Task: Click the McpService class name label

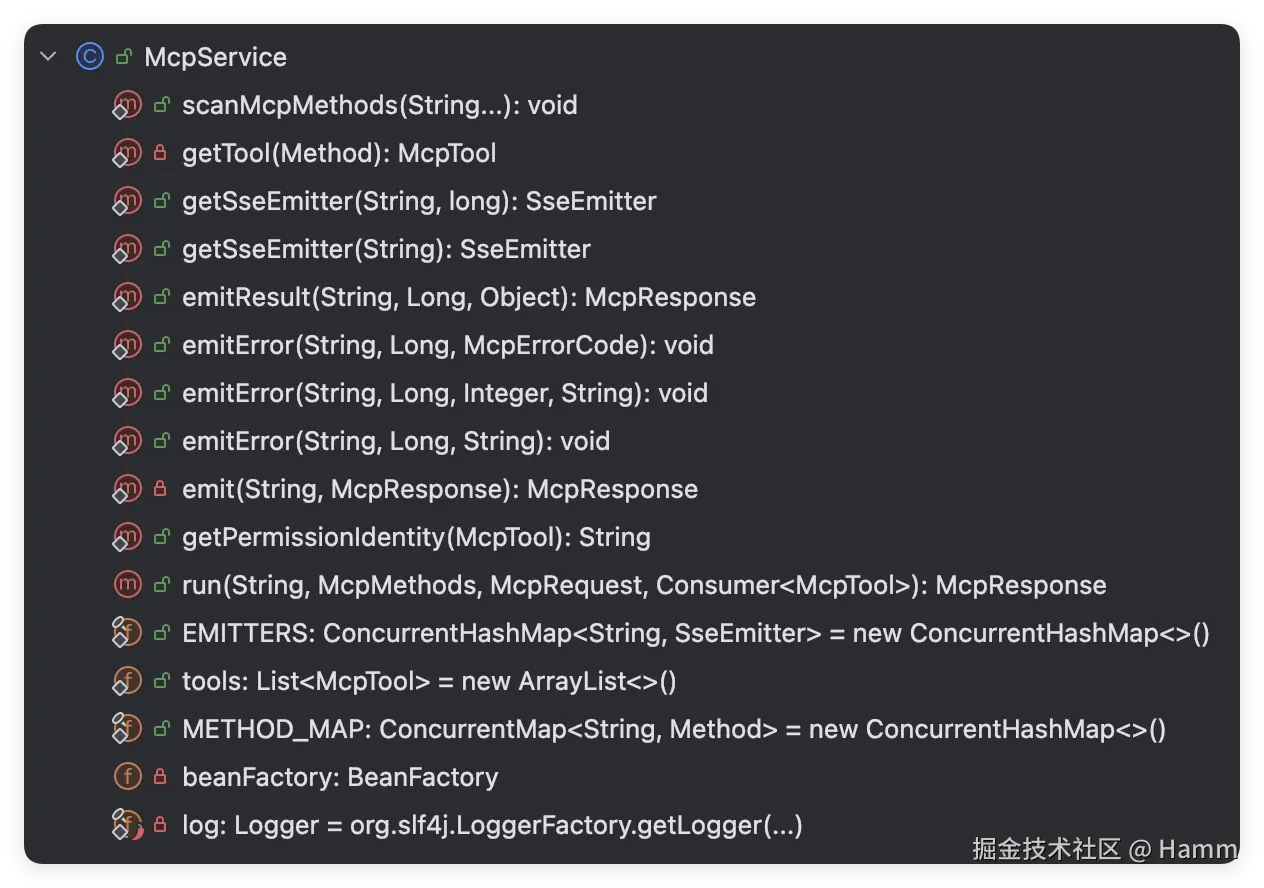Action: click(215, 57)
